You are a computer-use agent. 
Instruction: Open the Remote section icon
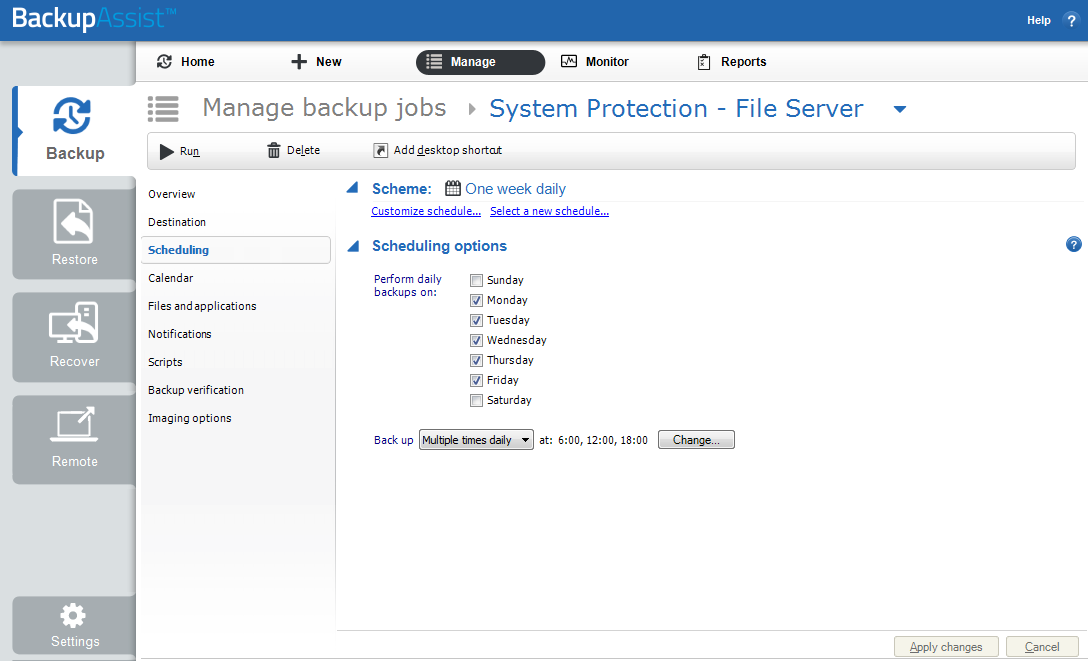tap(74, 424)
